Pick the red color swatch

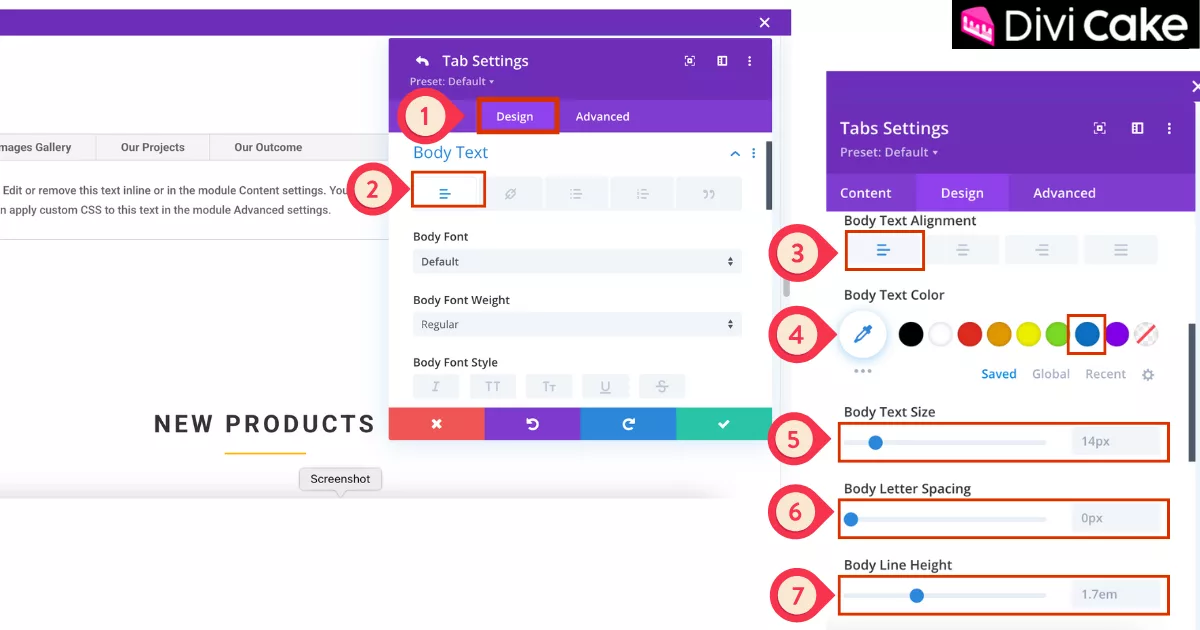tap(970, 334)
